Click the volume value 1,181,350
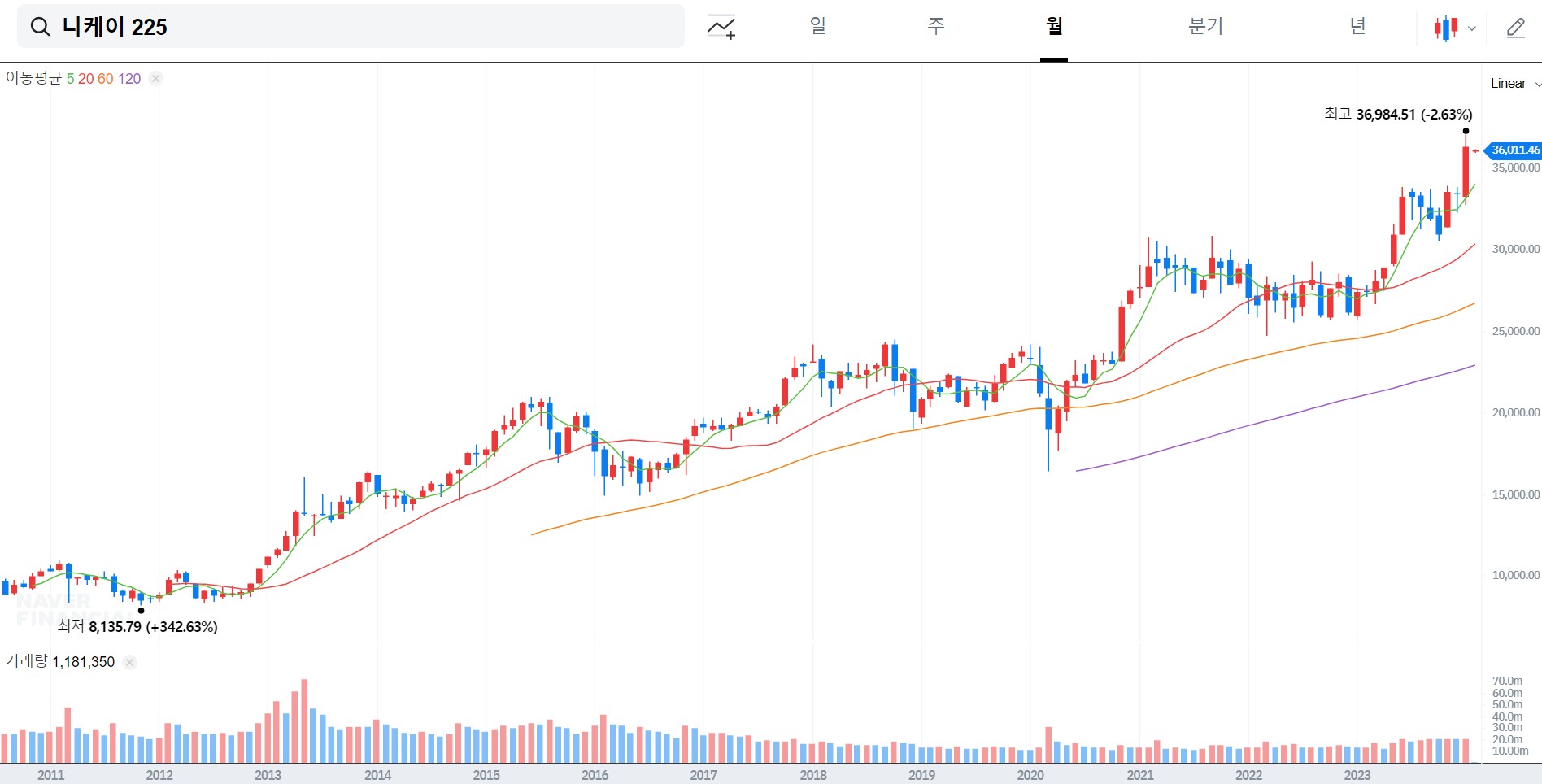This screenshot has width=1542, height=784. pyautogui.click(x=84, y=662)
